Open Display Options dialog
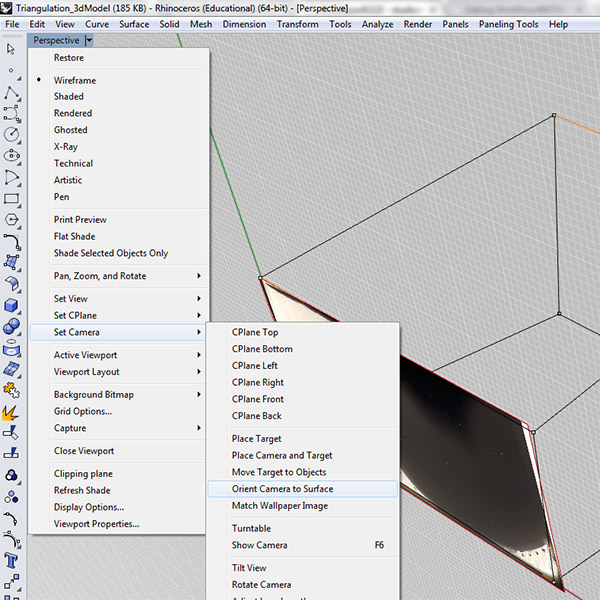The width and height of the screenshot is (600, 600). point(89,507)
